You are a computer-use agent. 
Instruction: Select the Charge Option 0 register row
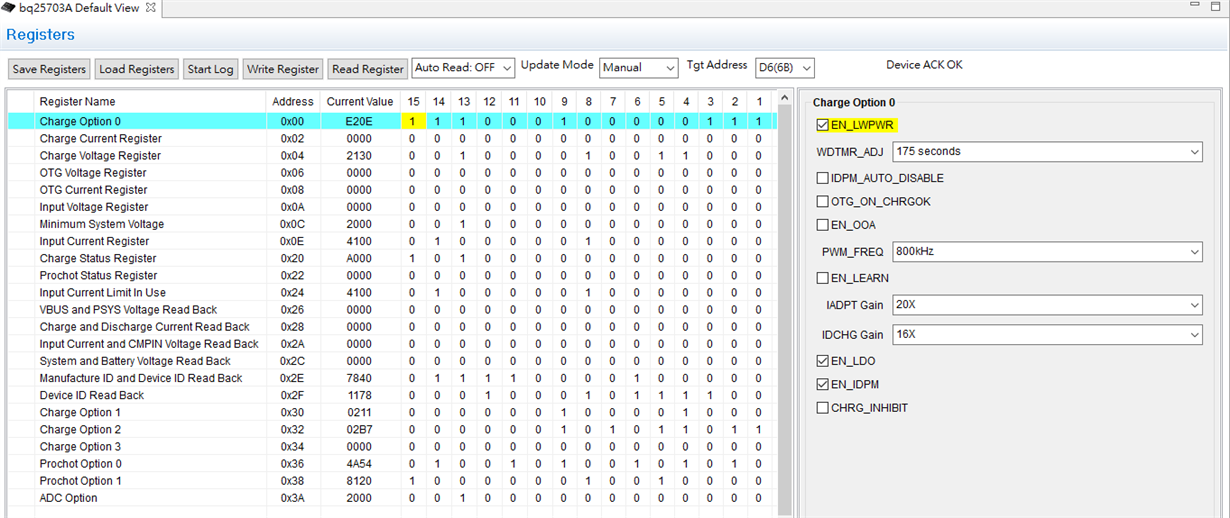point(391,121)
